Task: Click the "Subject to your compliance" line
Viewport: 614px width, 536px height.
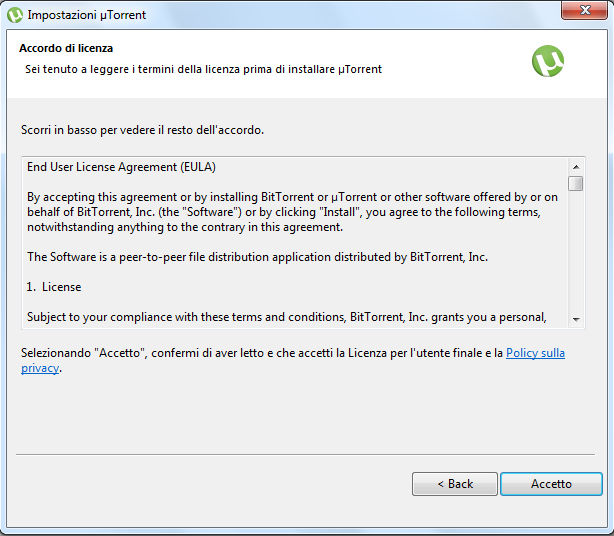Action: click(x=287, y=317)
